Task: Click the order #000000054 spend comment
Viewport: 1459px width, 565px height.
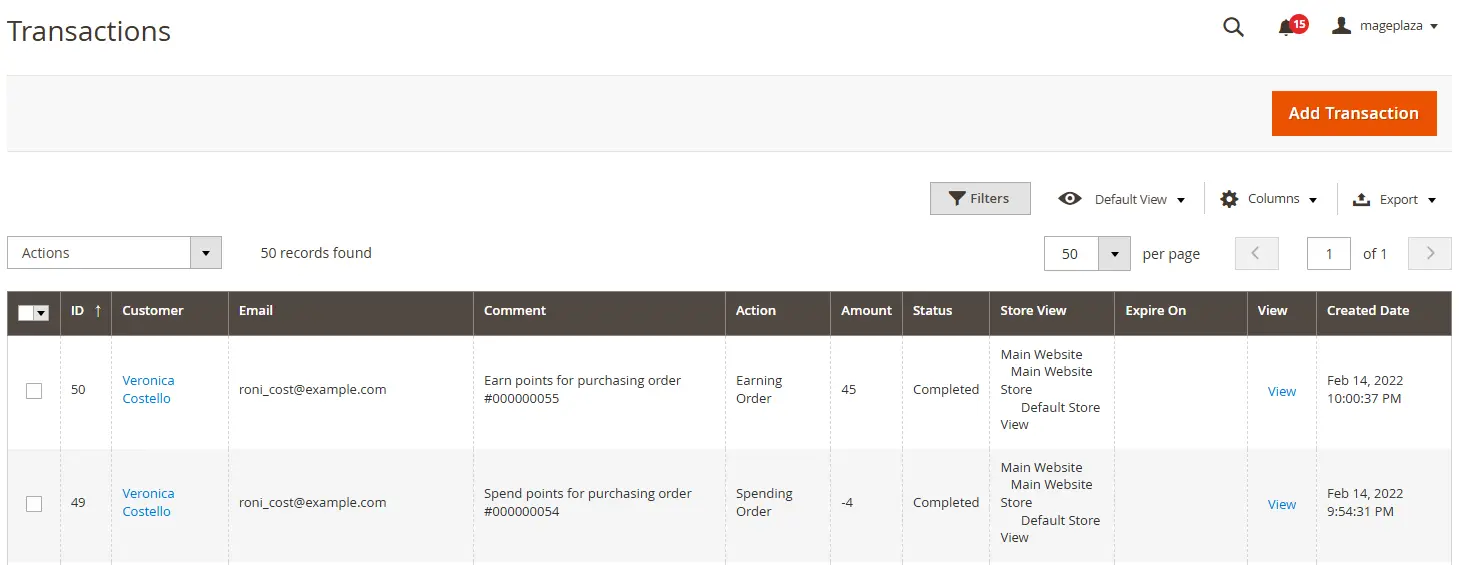Action: [588, 502]
